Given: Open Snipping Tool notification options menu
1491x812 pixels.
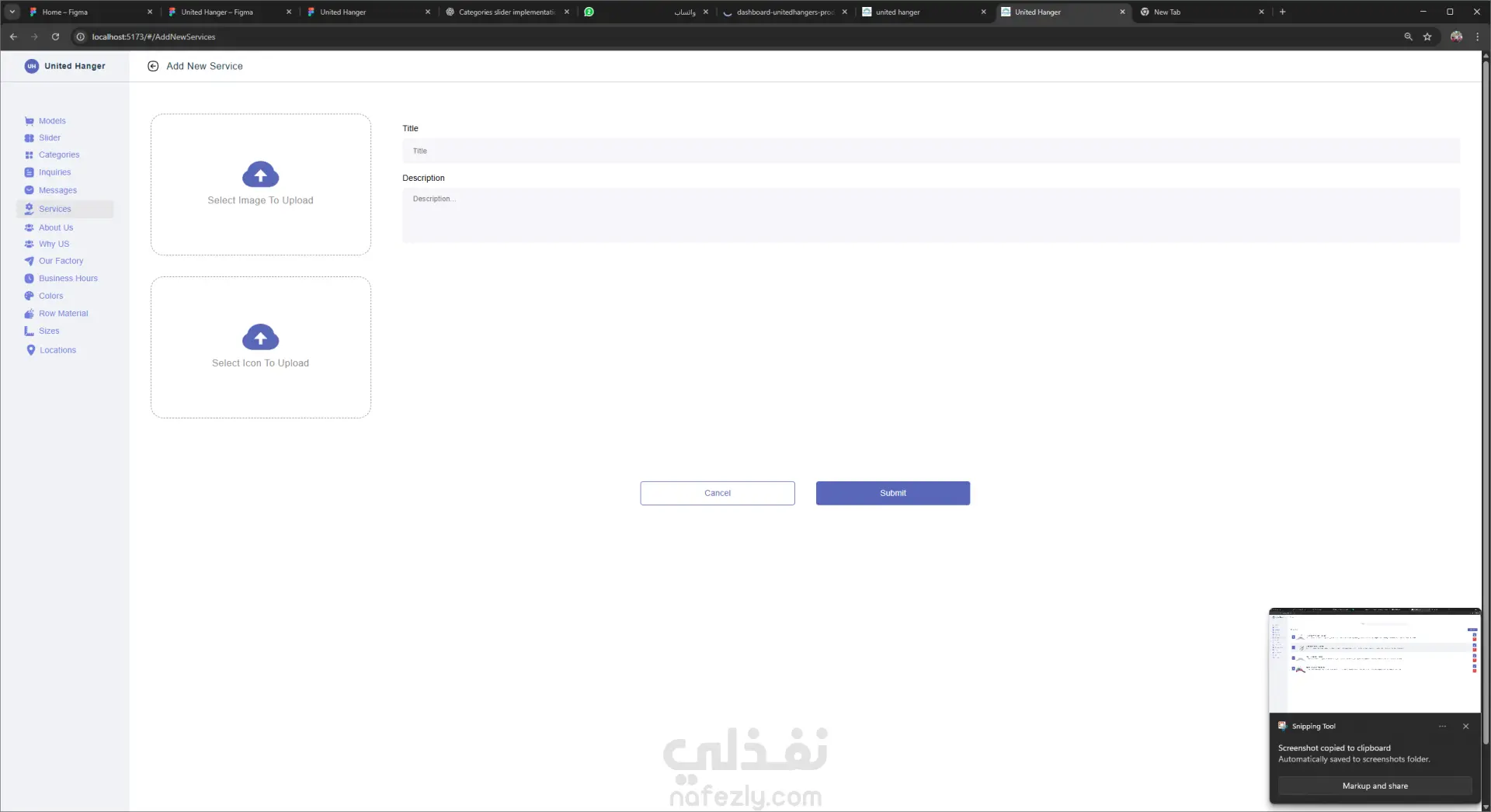Looking at the screenshot, I should (x=1442, y=727).
